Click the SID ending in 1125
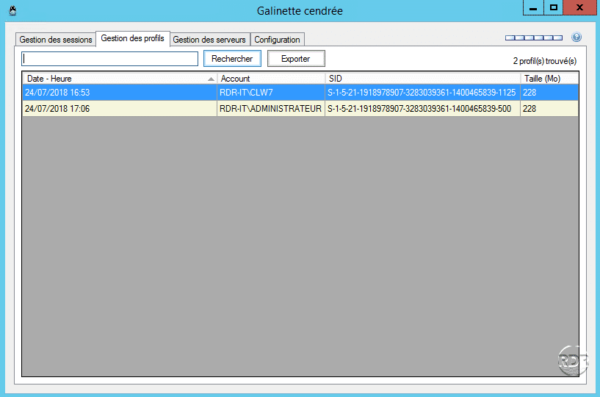Viewport: 600px width, 397px height. (421, 93)
